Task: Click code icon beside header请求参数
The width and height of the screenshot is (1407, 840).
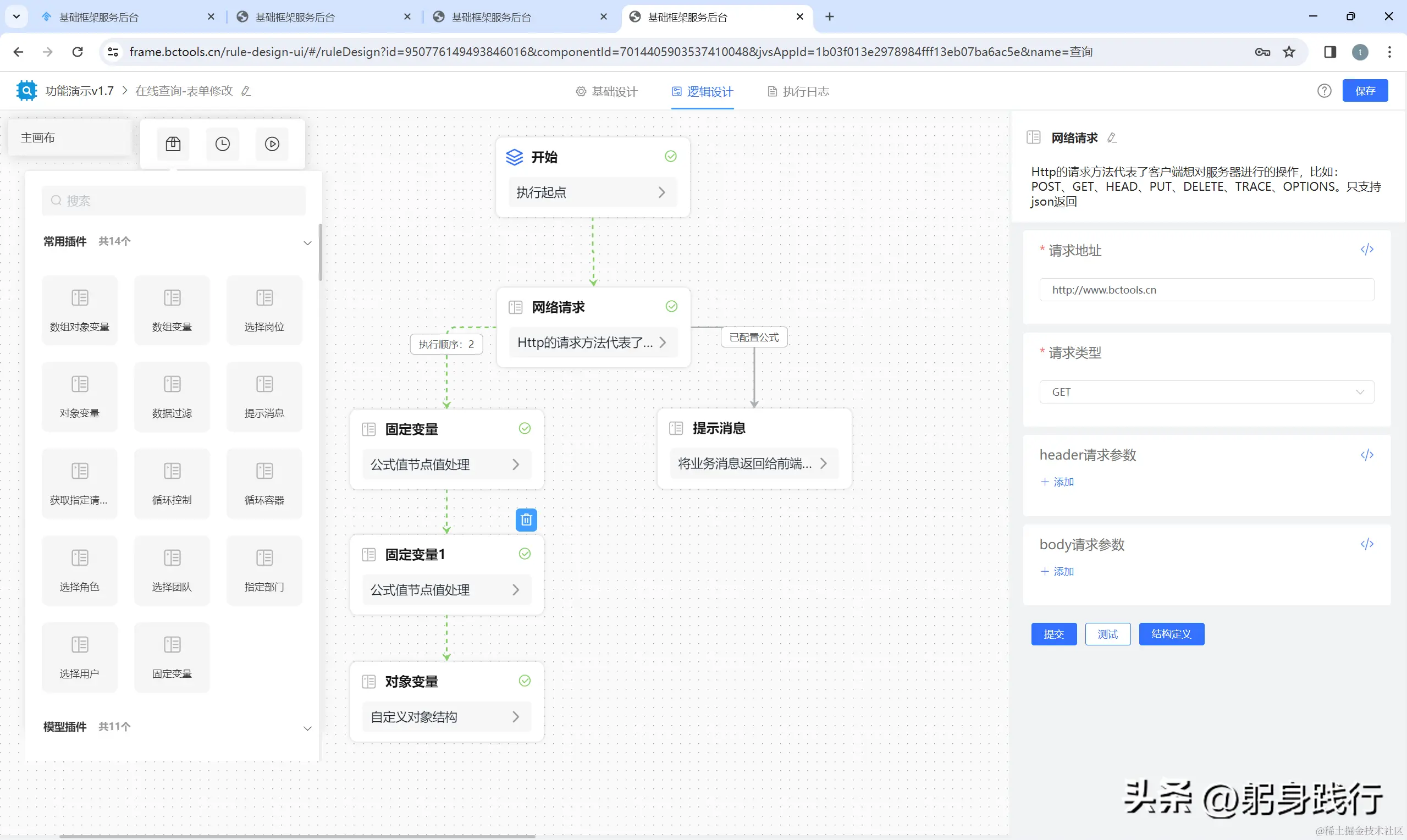Action: pos(1367,455)
